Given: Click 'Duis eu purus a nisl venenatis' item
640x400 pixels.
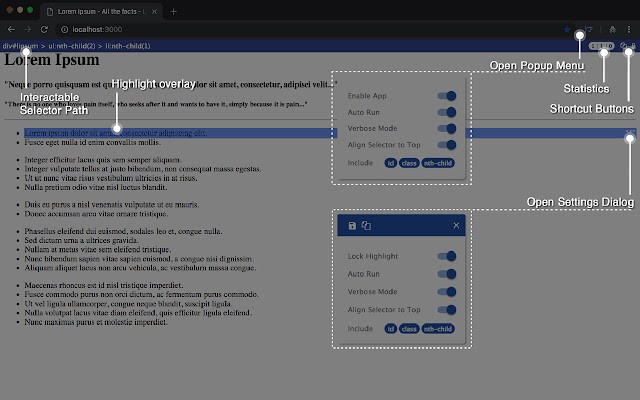Looking at the screenshot, I should 112,204.
